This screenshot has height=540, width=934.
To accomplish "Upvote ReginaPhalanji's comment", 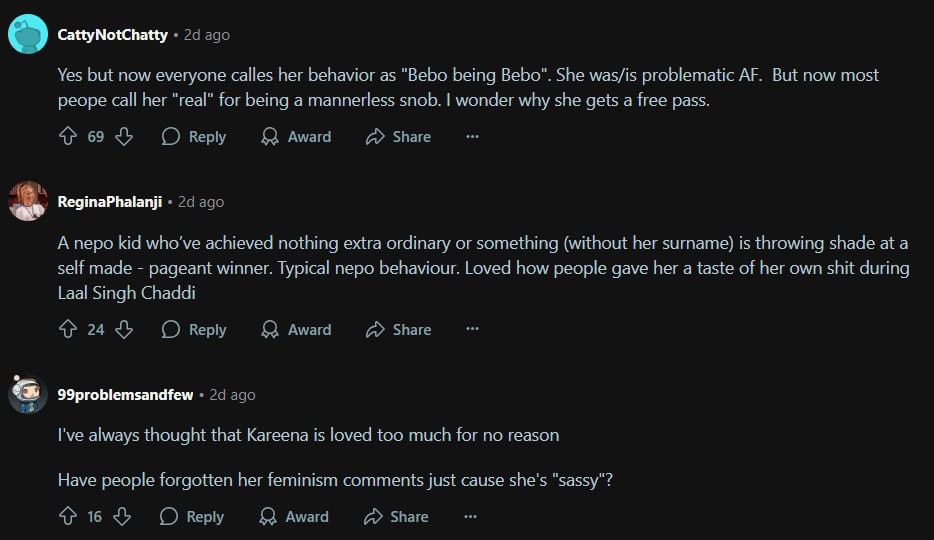I will [68, 329].
